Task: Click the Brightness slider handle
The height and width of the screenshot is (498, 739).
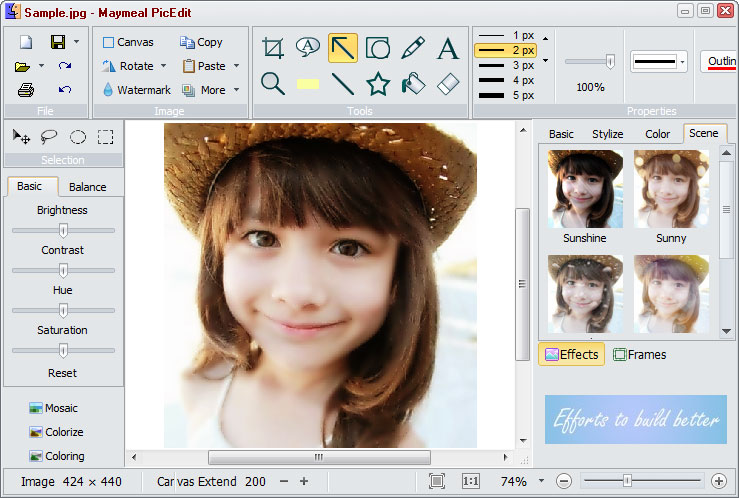Action: 63,230
